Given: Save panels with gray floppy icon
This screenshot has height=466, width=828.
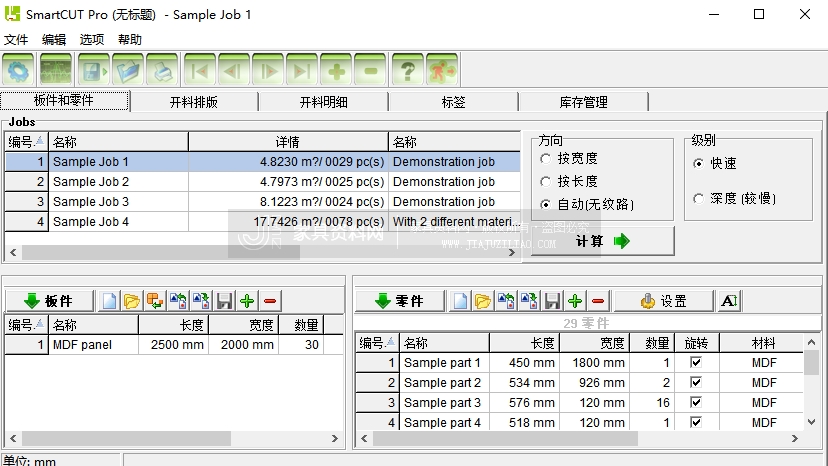Looking at the screenshot, I should coord(224,301).
